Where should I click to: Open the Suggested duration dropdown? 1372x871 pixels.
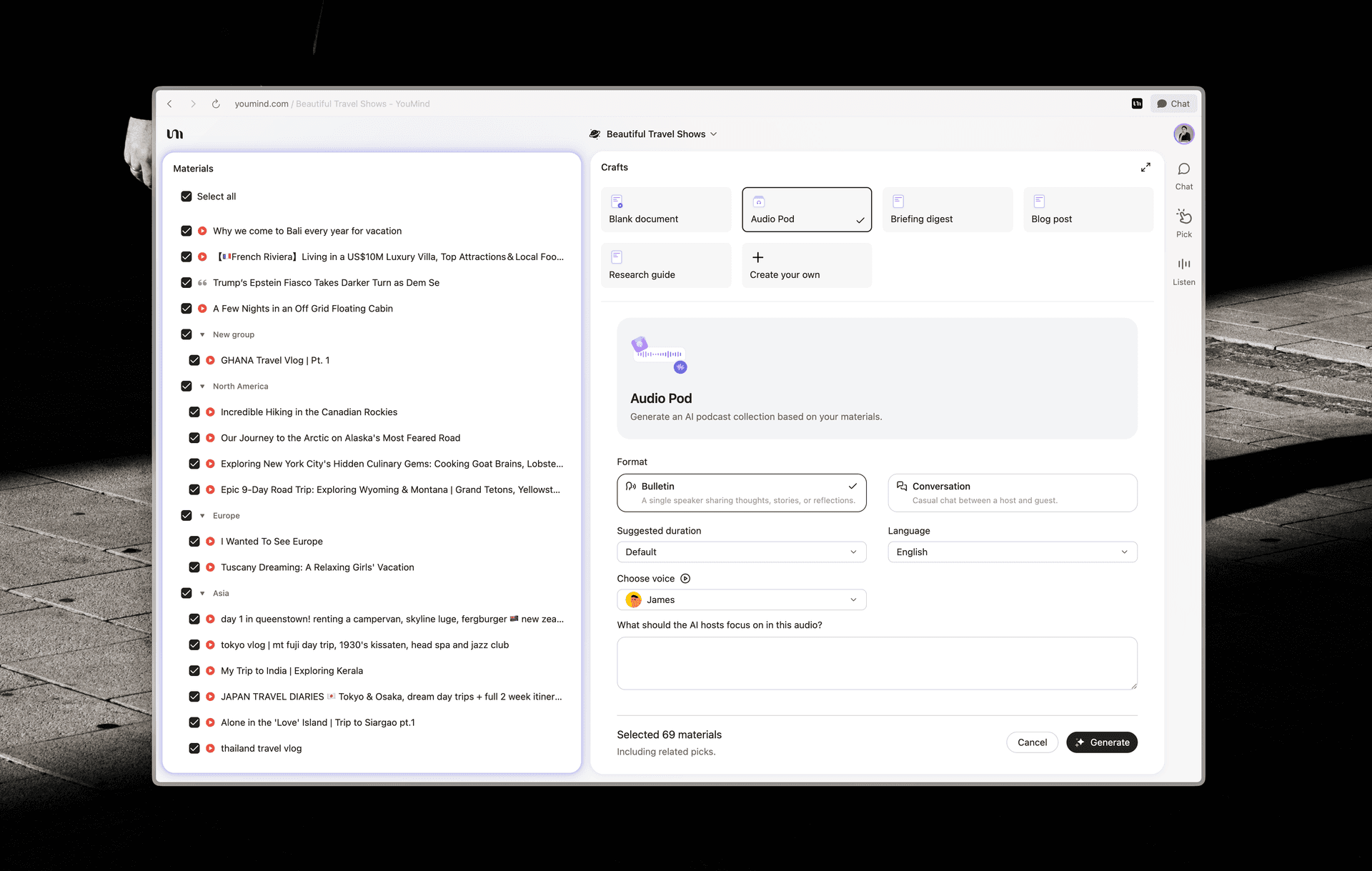tap(741, 552)
